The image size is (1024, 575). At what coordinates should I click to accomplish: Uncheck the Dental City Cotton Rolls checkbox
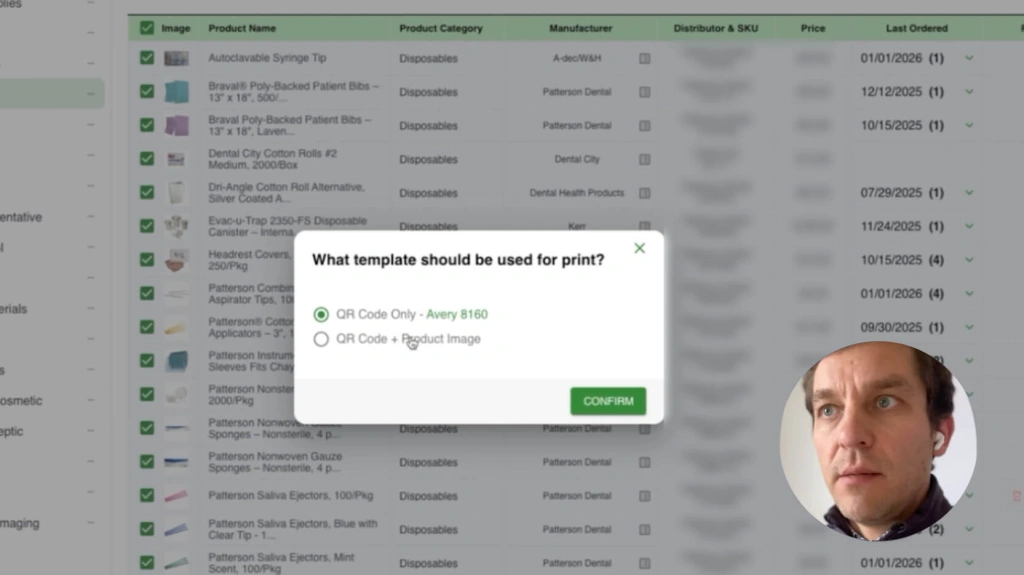coord(147,159)
